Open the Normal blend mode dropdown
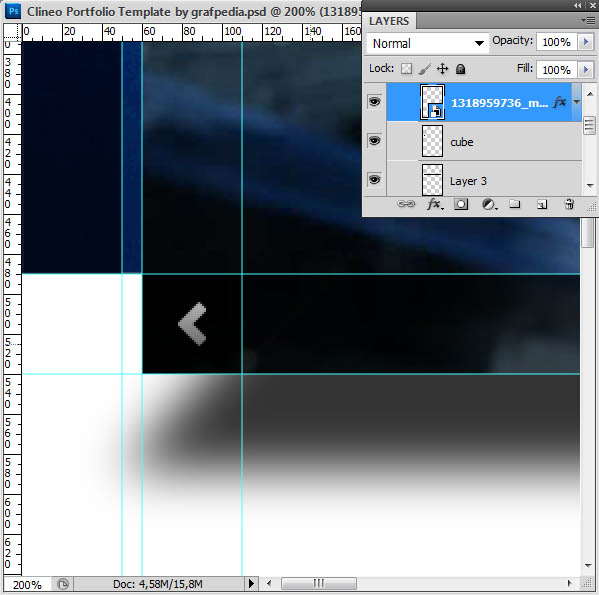This screenshot has height=595, width=599. click(x=427, y=44)
